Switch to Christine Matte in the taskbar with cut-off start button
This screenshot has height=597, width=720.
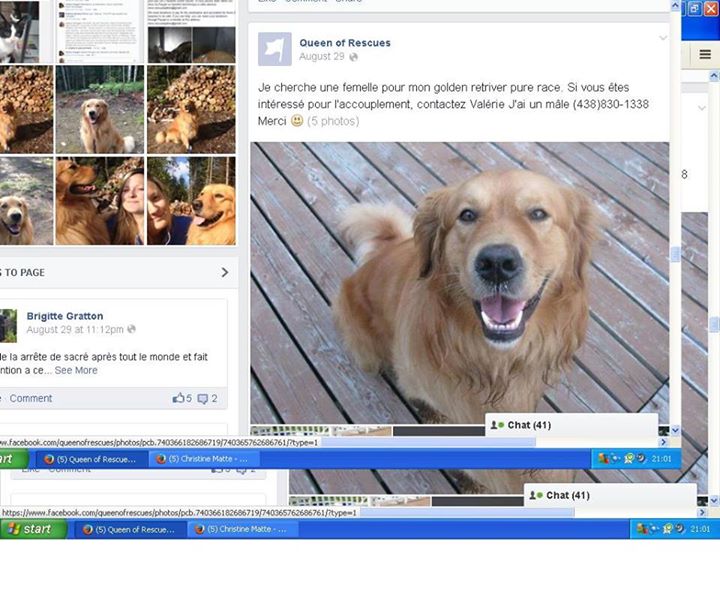[203, 459]
